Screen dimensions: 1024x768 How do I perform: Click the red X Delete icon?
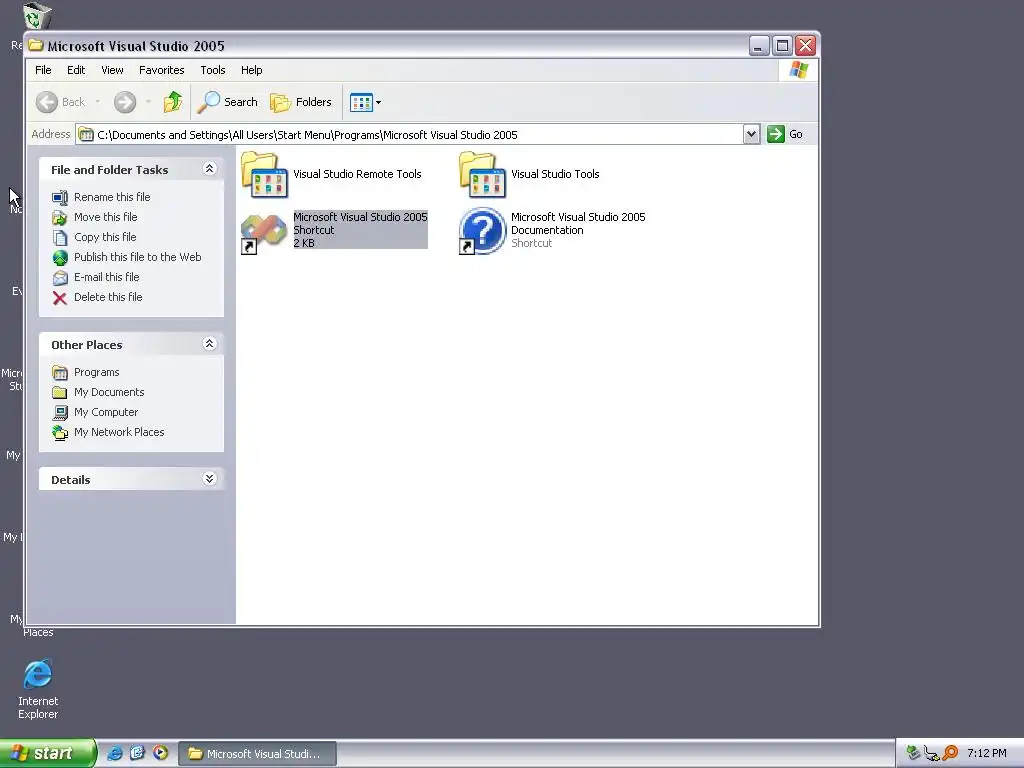tap(59, 298)
